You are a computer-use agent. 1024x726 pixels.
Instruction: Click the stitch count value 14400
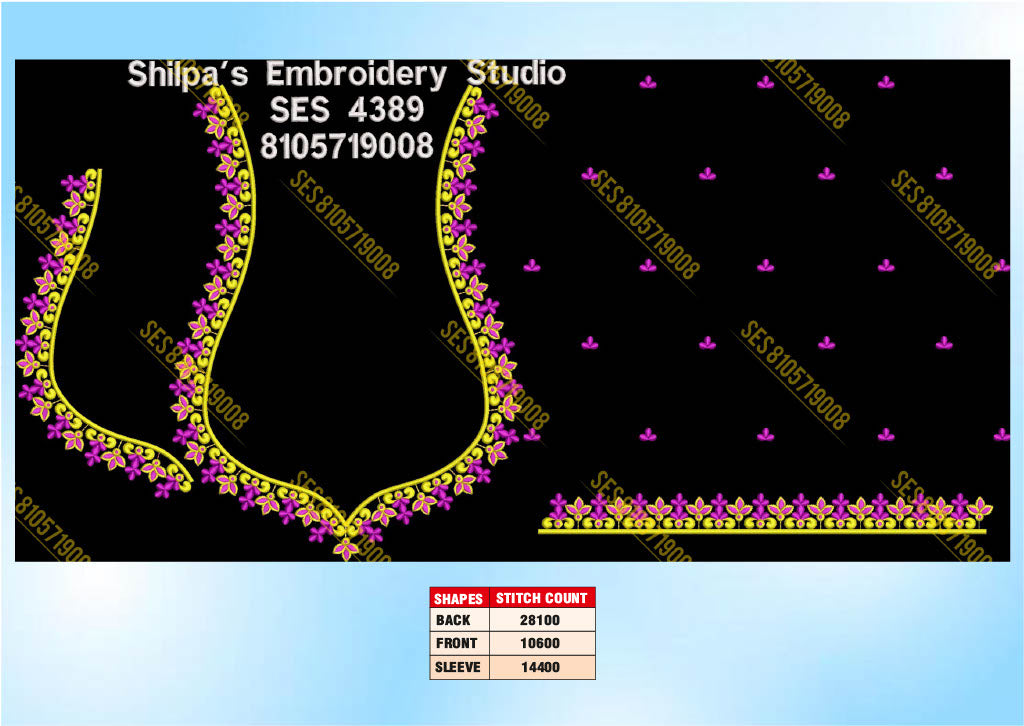[x=540, y=667]
